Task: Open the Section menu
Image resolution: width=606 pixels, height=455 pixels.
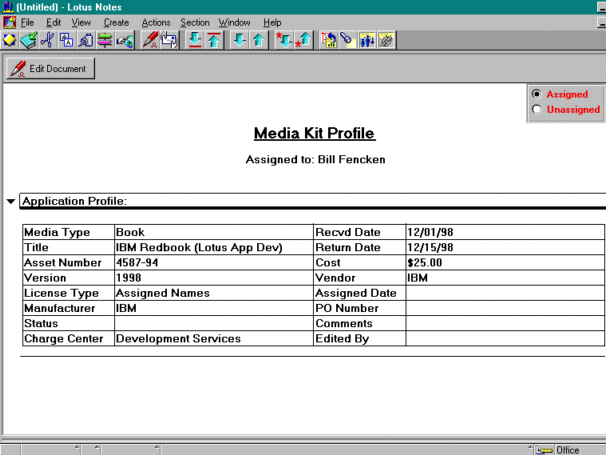Action: point(195,23)
